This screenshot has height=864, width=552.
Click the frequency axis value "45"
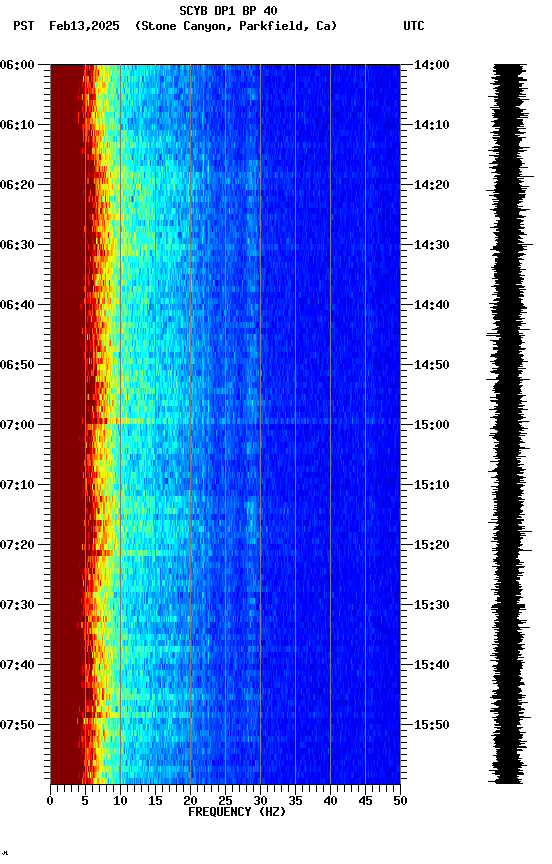[365, 801]
